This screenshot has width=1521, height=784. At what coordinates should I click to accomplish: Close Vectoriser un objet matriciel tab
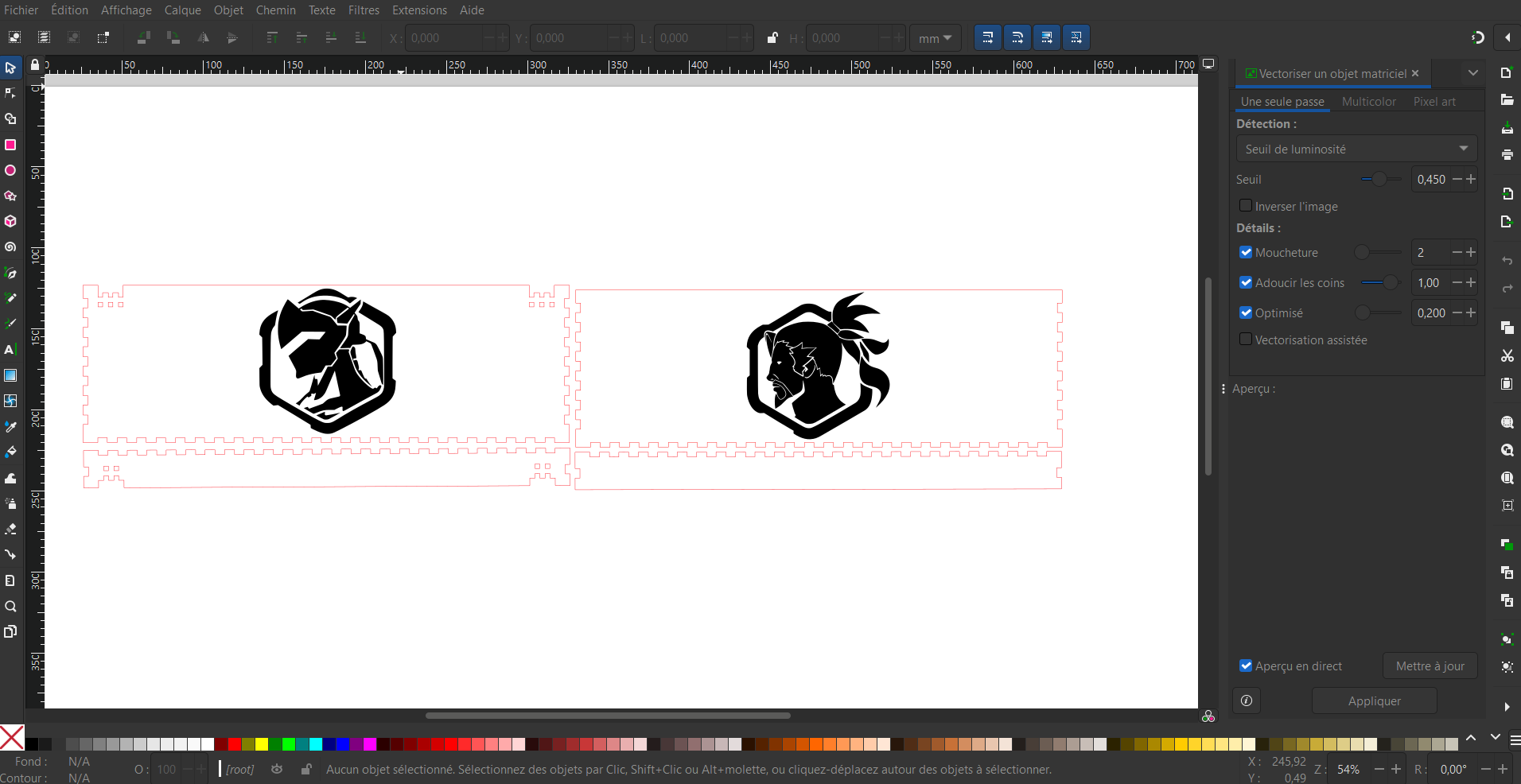[x=1415, y=73]
